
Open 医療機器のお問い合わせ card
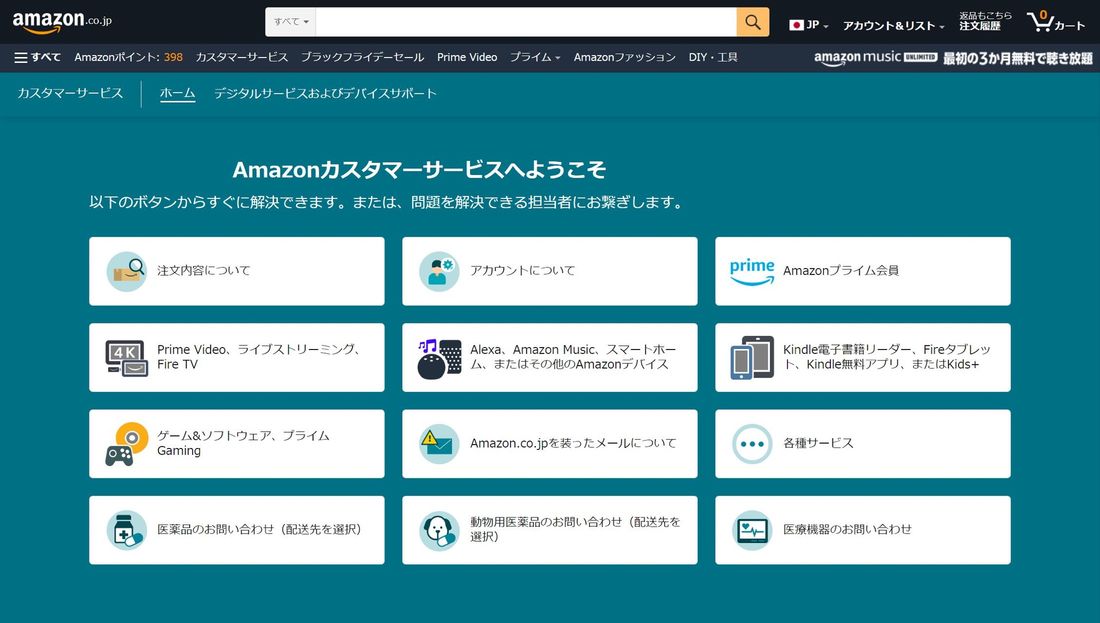tap(863, 530)
